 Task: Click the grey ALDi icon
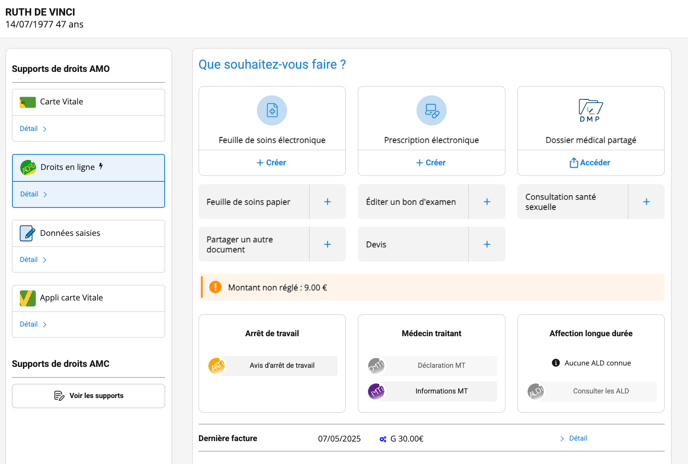(x=536, y=391)
